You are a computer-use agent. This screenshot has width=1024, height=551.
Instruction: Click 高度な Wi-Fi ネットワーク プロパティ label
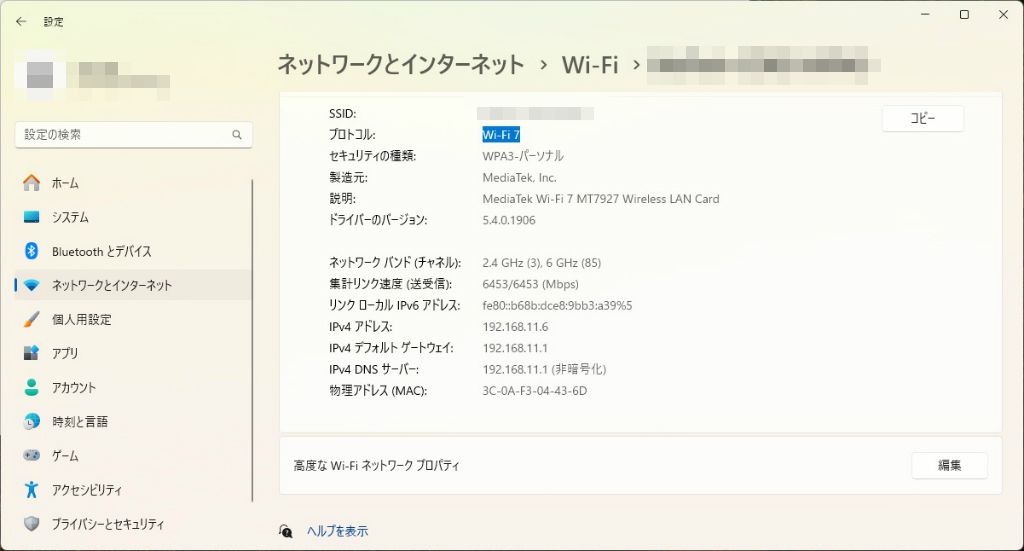tap(377, 465)
